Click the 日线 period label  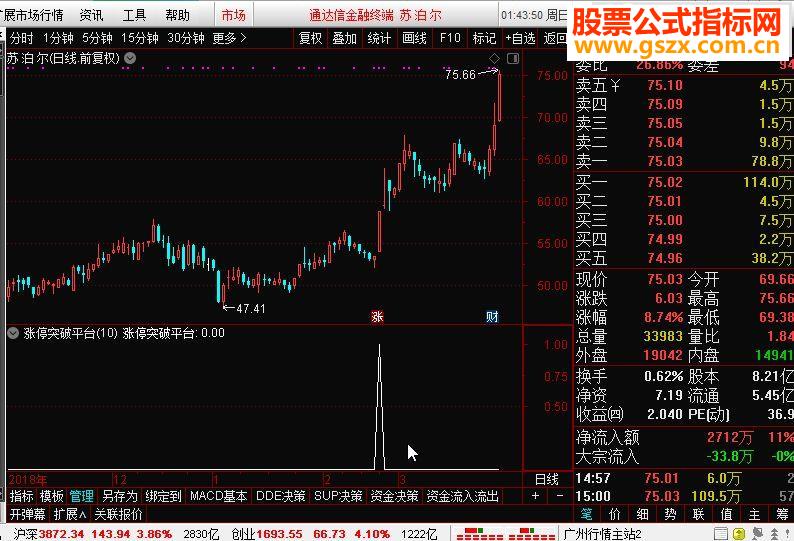pos(547,479)
